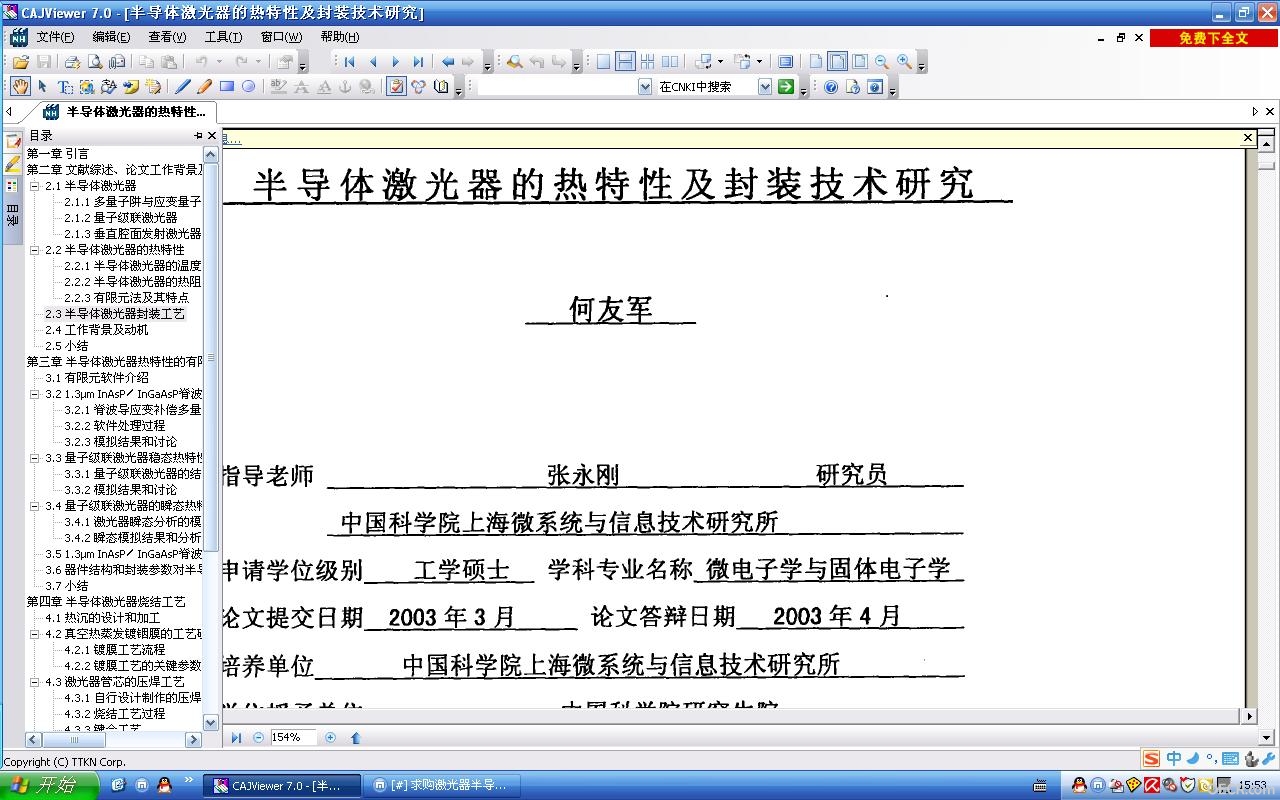Select the Hand pan tool
The image size is (1280, 800).
pyautogui.click(x=20, y=87)
